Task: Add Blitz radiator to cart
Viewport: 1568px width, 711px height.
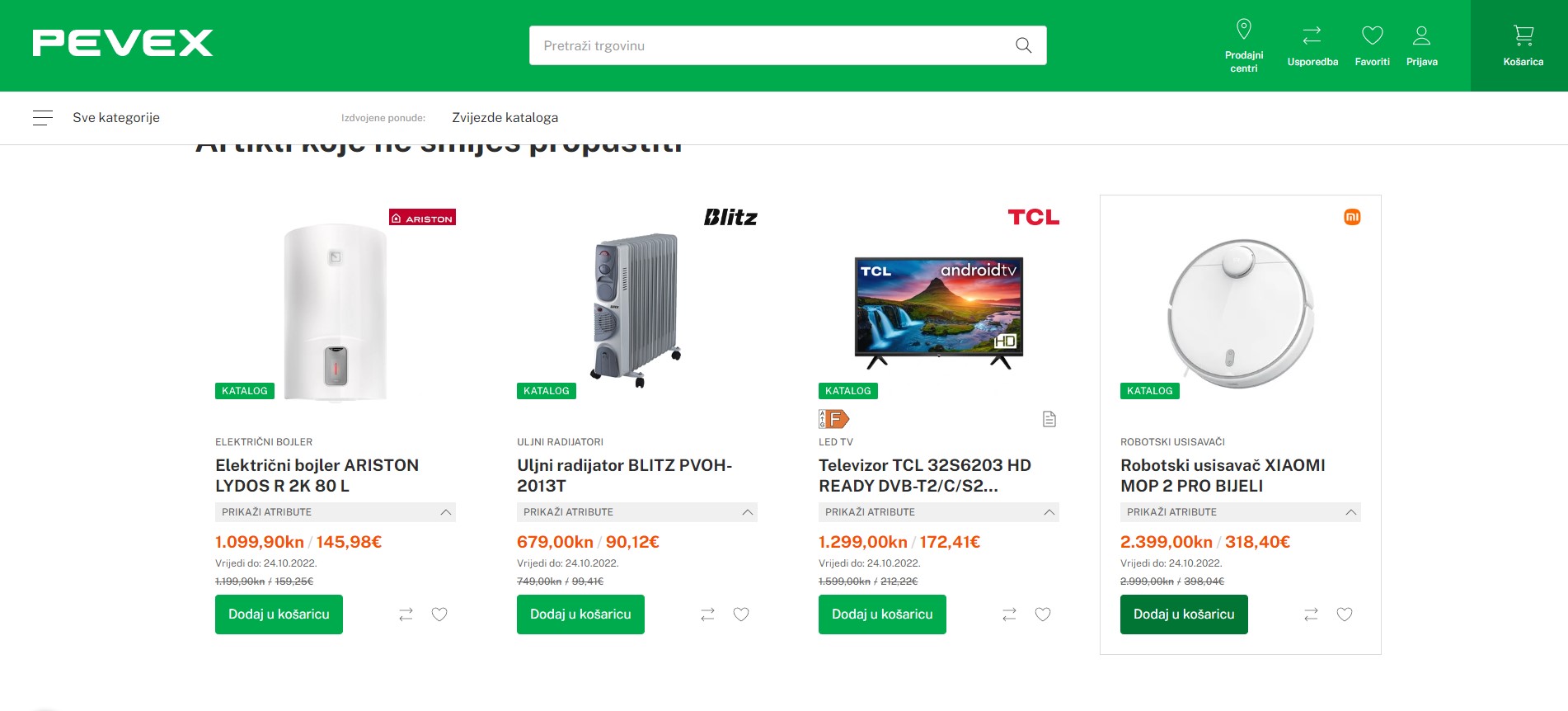Action: click(x=580, y=614)
